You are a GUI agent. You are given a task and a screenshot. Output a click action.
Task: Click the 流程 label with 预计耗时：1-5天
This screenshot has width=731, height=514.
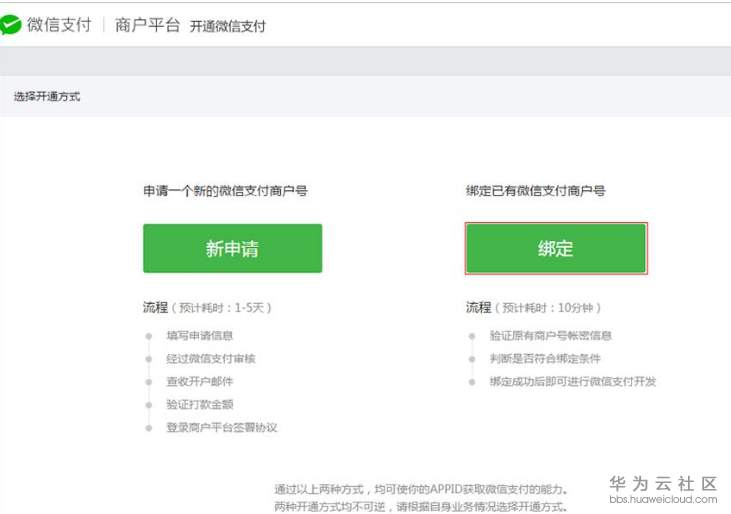pyautogui.click(x=207, y=308)
